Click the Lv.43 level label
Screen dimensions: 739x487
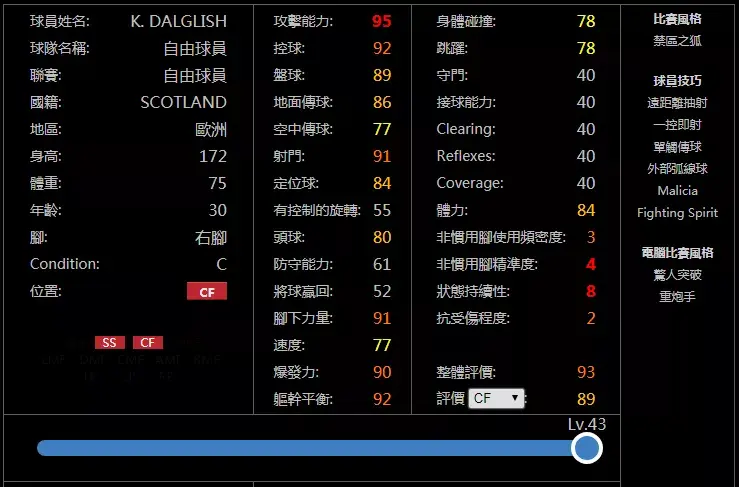587,424
